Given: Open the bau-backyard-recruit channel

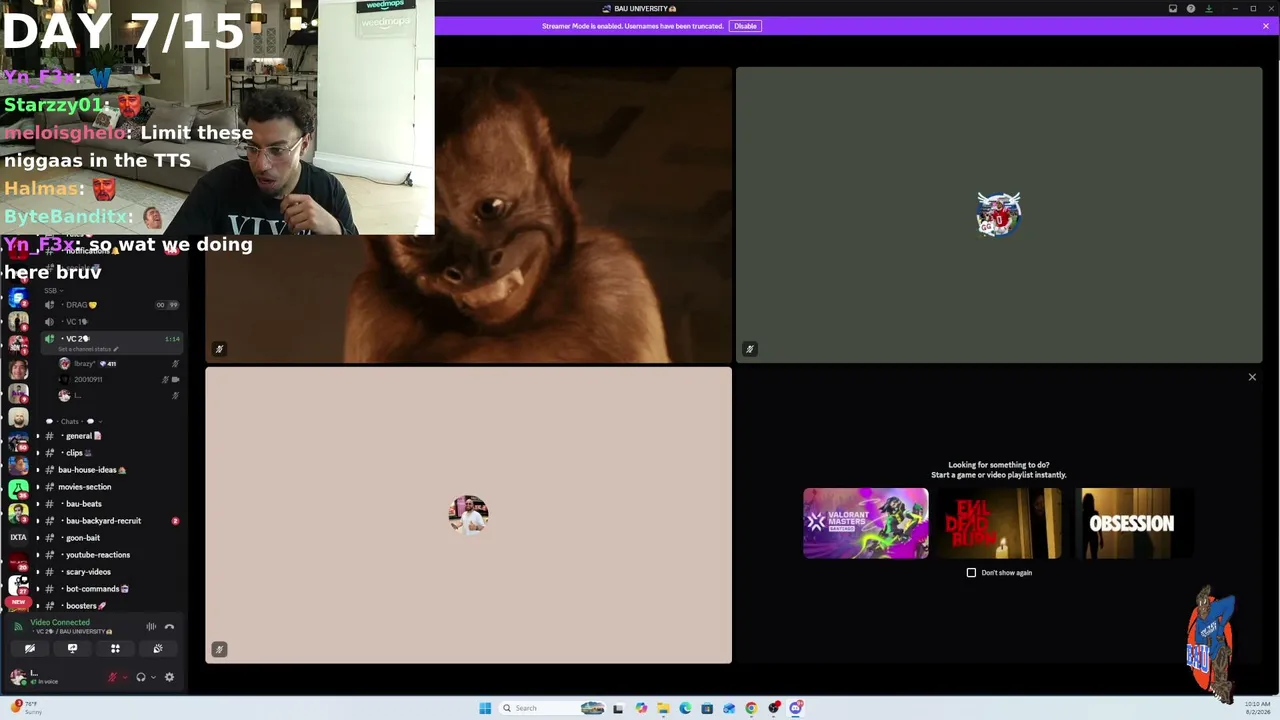Looking at the screenshot, I should [x=110, y=521].
